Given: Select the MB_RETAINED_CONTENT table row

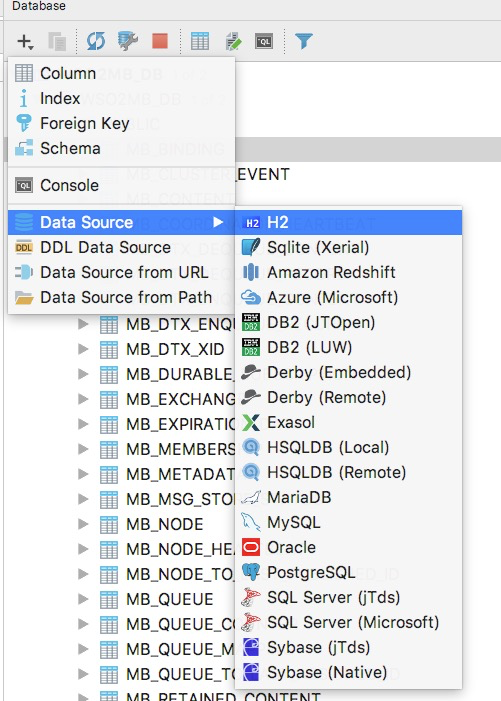Looking at the screenshot, I should [x=223, y=696].
